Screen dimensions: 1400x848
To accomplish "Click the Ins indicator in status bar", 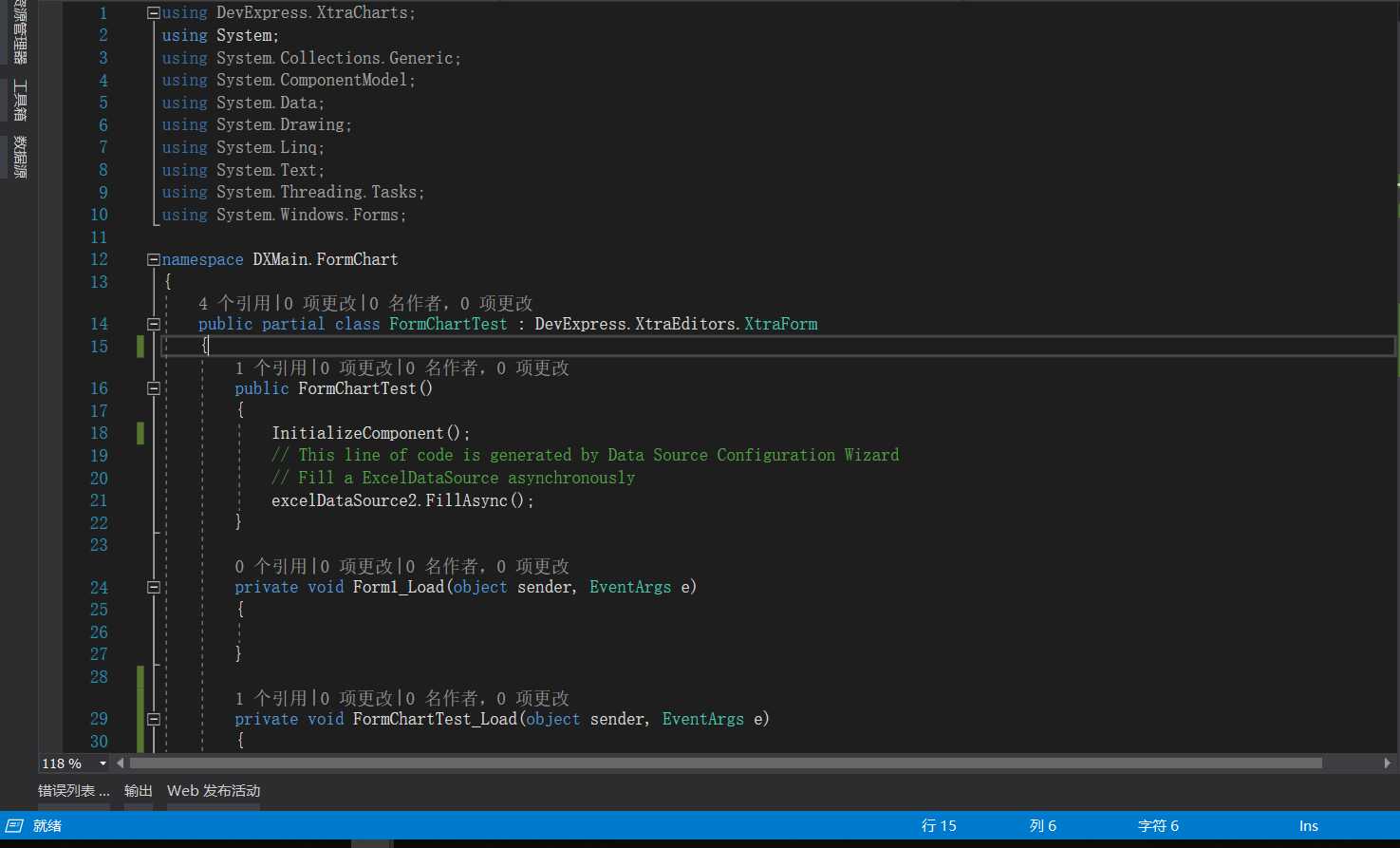I will coord(1308,826).
